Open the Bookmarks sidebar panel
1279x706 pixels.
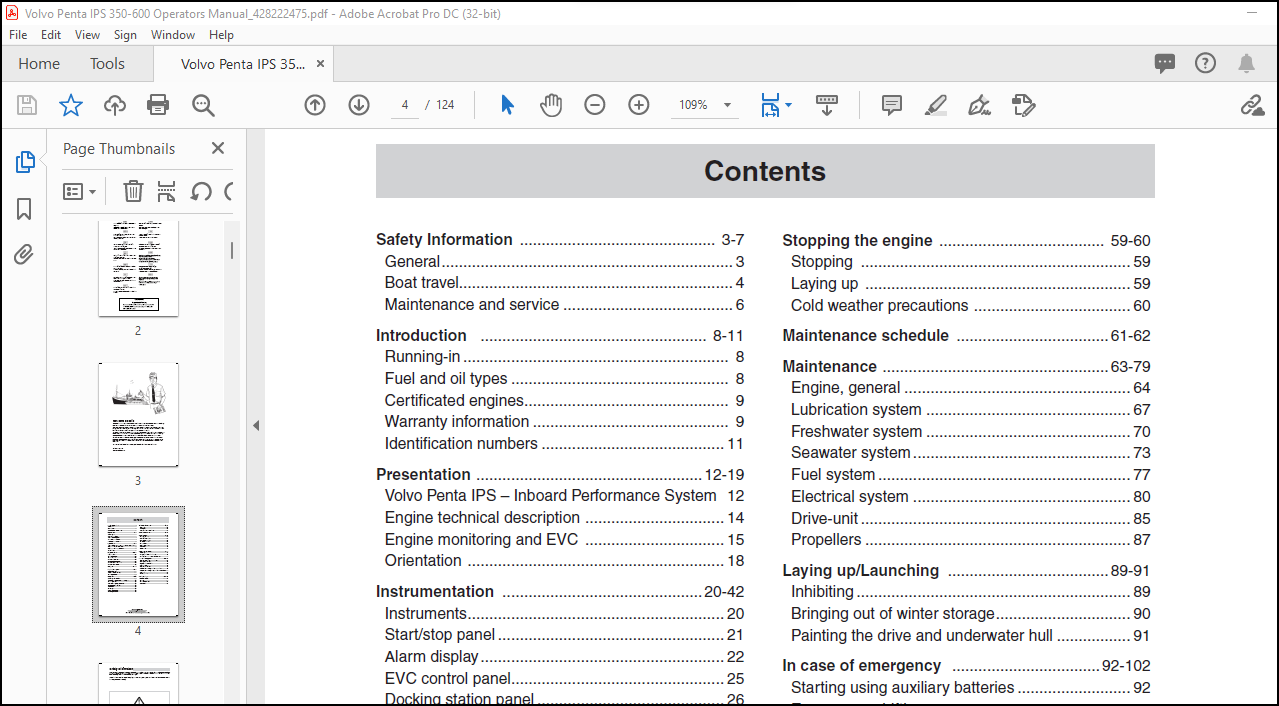click(25, 209)
